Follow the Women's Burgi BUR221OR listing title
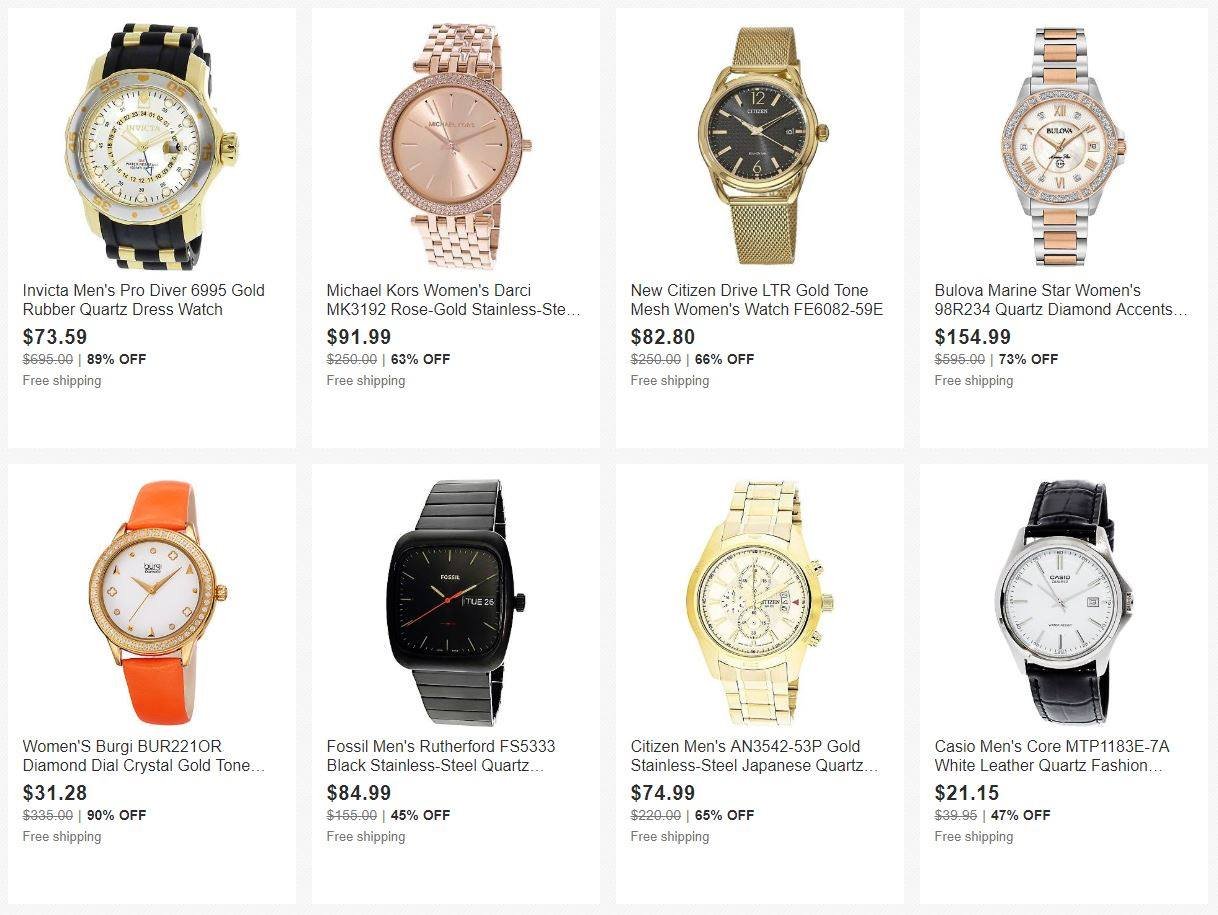Screen dimensions: 1218x915 pyautogui.click(x=144, y=756)
